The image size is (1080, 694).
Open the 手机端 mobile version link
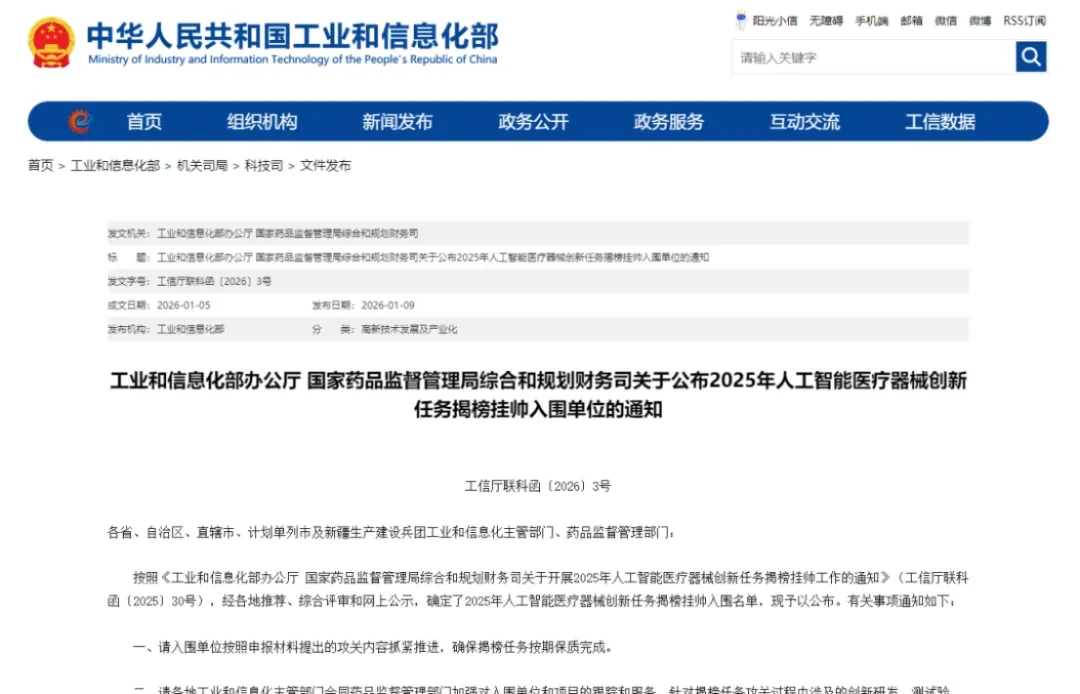(x=871, y=21)
